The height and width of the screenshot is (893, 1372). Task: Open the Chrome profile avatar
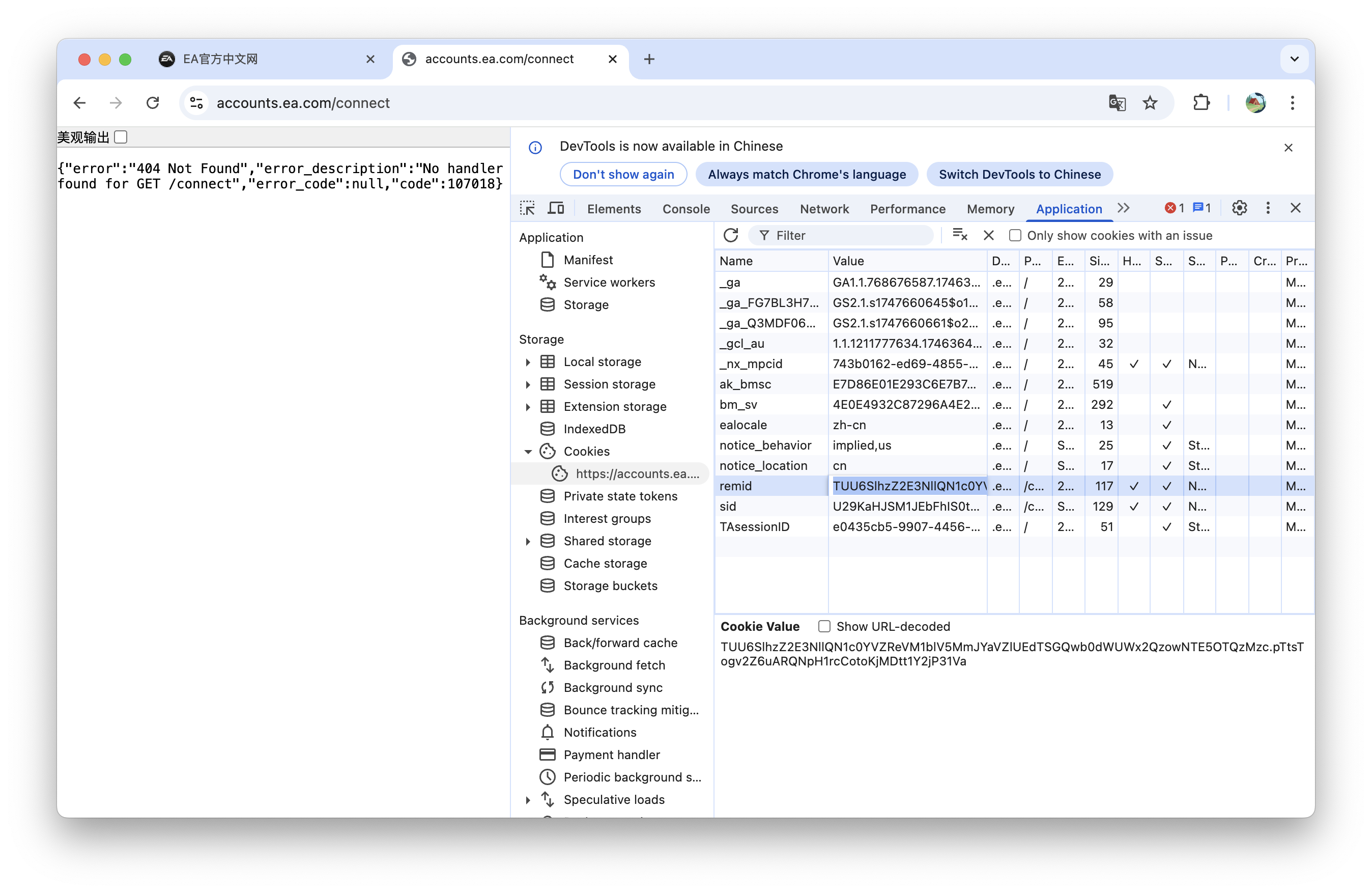[1256, 103]
